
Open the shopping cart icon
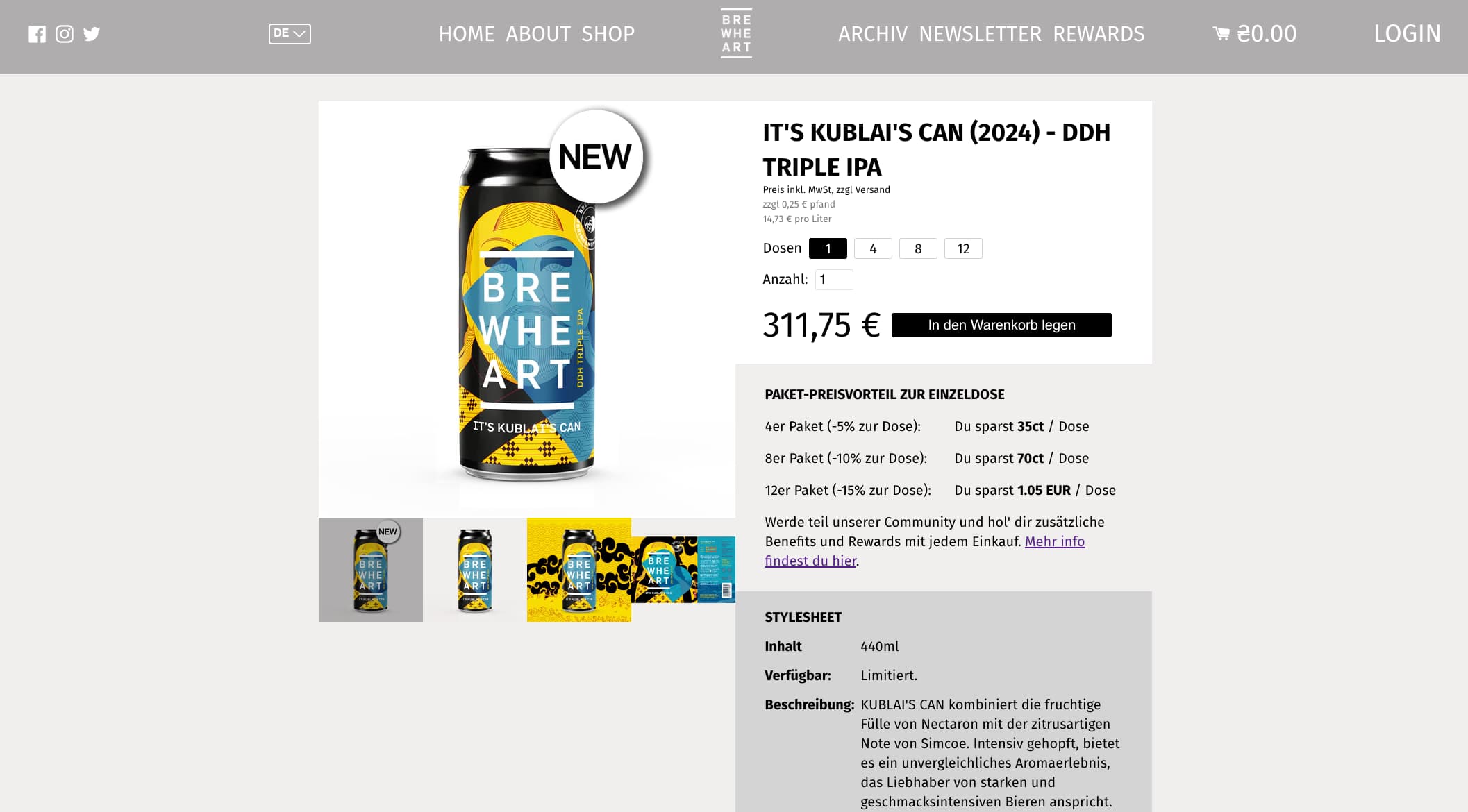1221,33
